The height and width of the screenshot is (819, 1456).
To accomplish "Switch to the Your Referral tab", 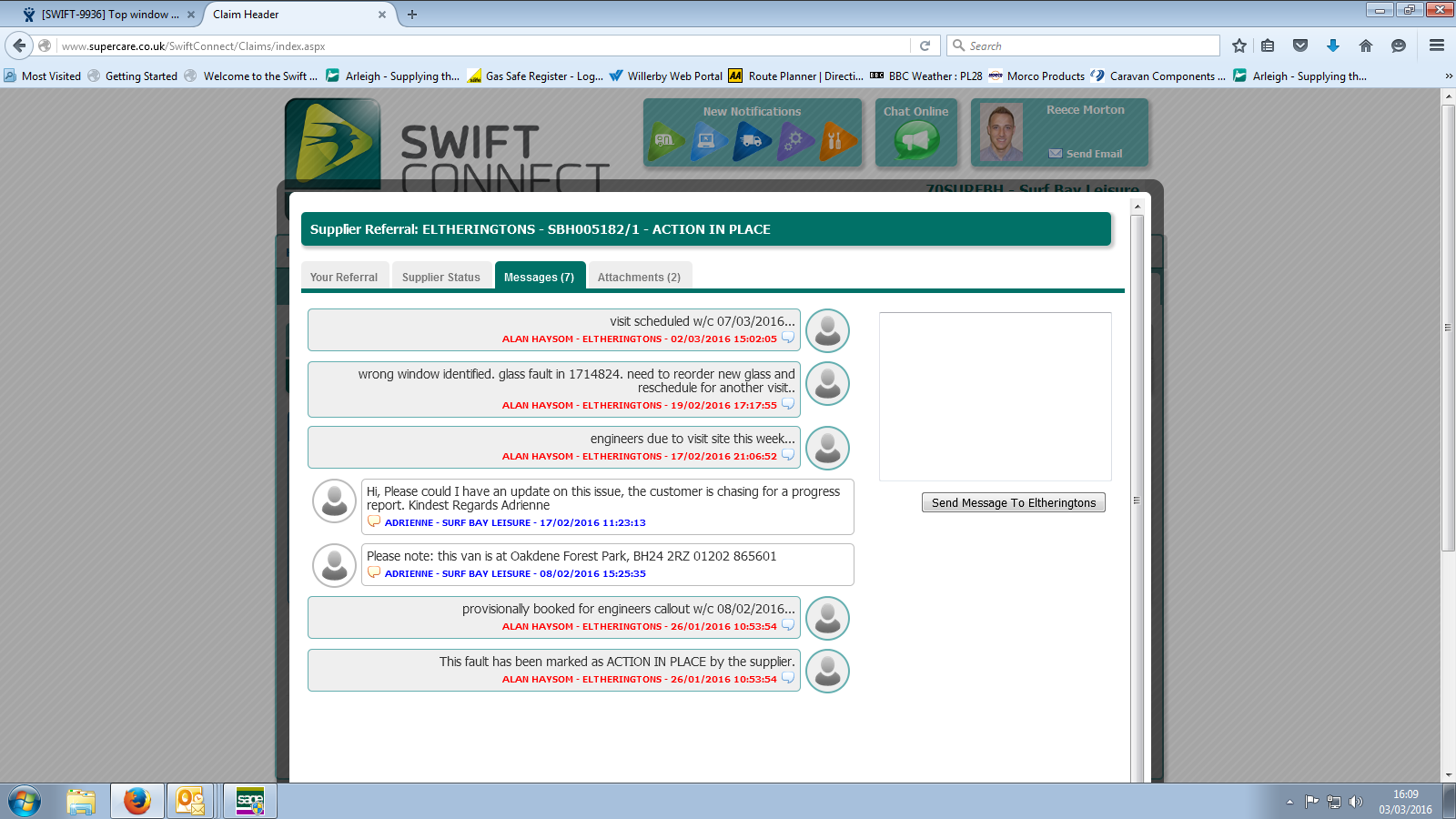I will [344, 277].
